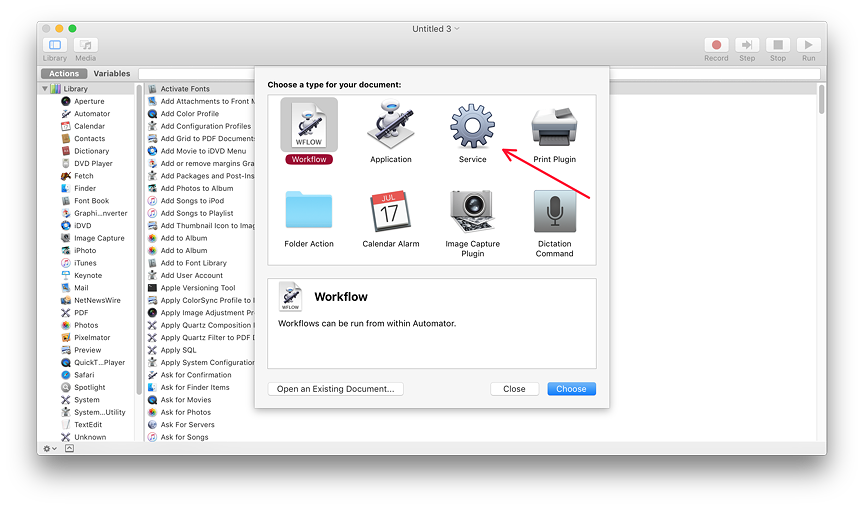The width and height of the screenshot is (864, 508).
Task: Select the Folder Action type
Action: click(309, 218)
